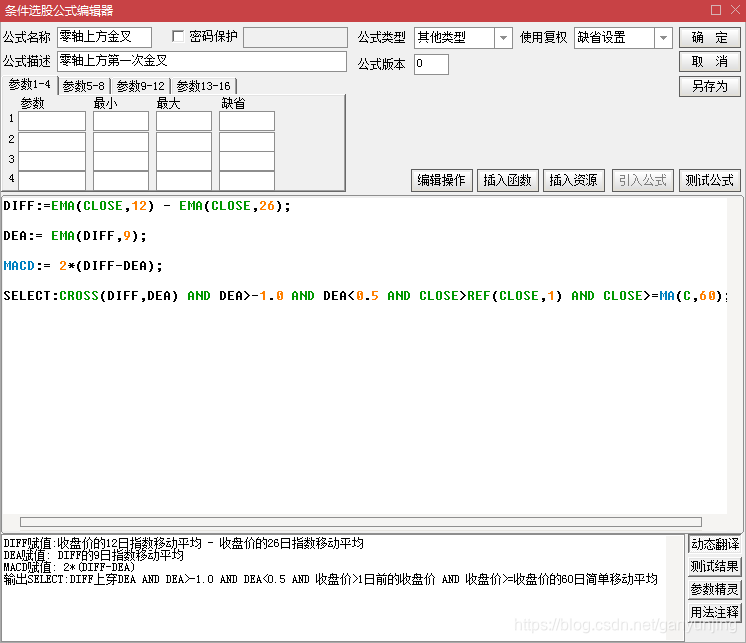Click 插入函数 button

pos(507,180)
